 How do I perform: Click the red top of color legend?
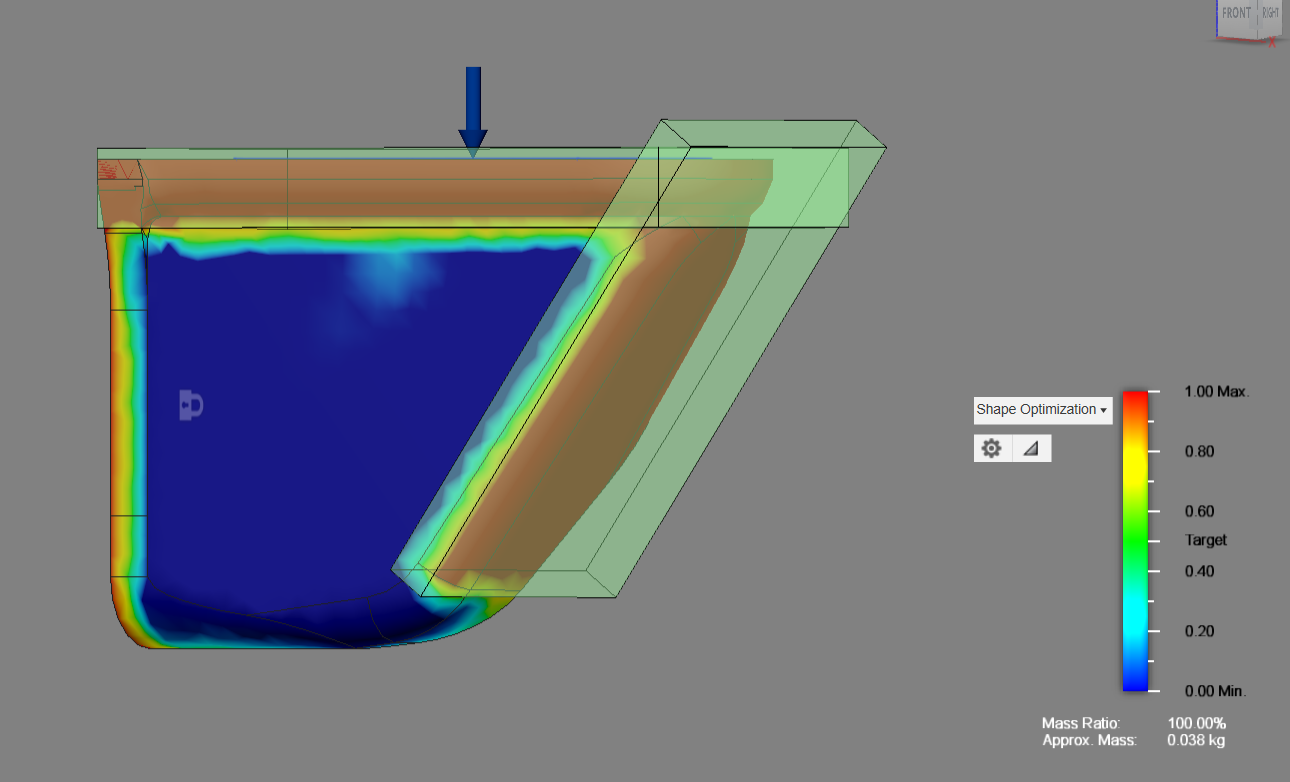coord(1134,398)
